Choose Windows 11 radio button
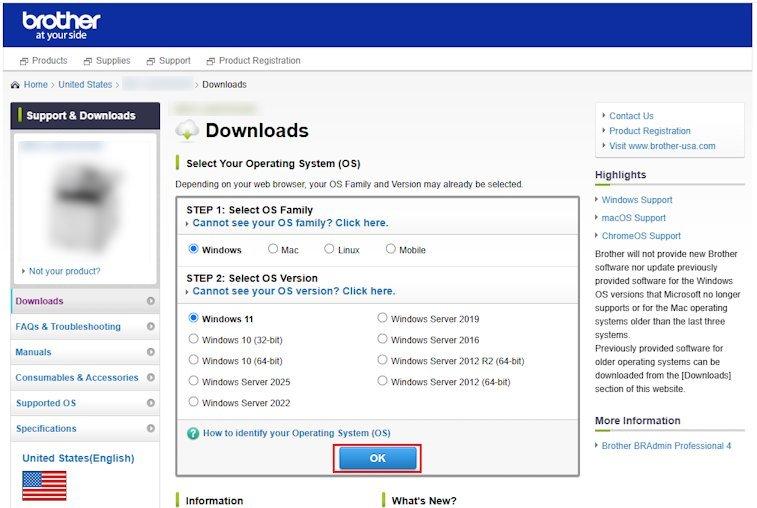The image size is (757, 508). (193, 318)
